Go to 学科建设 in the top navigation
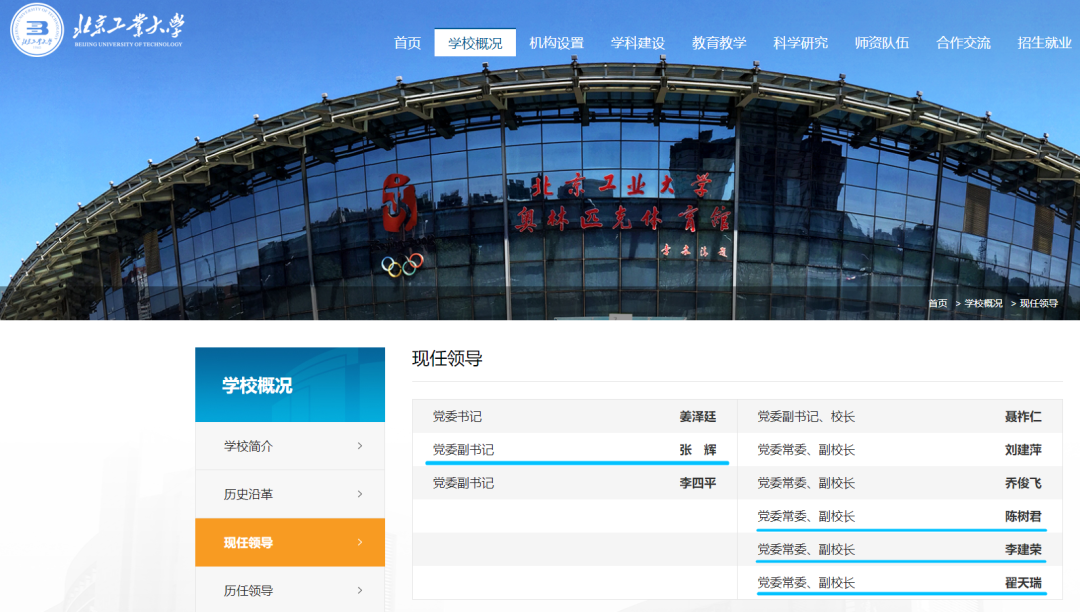 click(x=638, y=43)
